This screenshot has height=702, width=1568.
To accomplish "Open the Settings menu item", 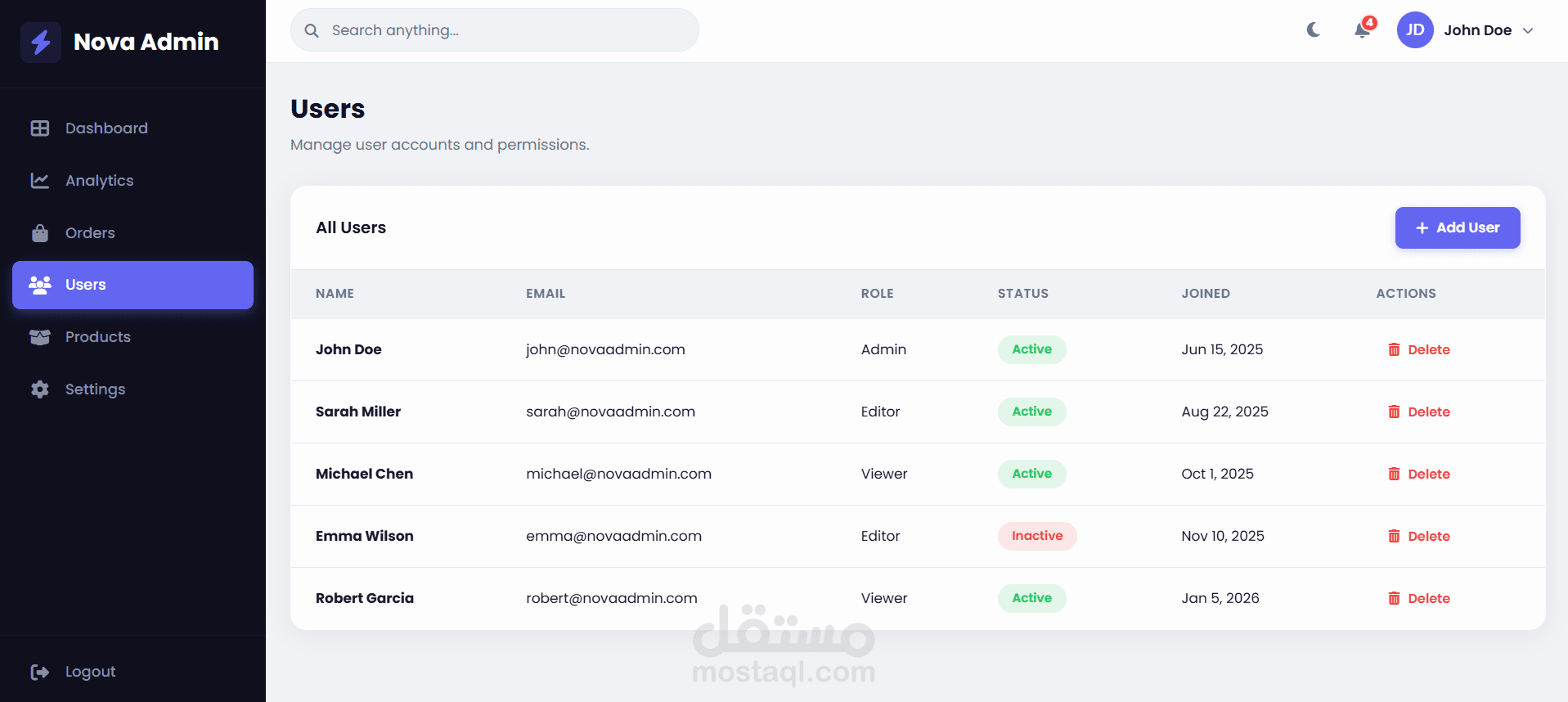I will [133, 389].
